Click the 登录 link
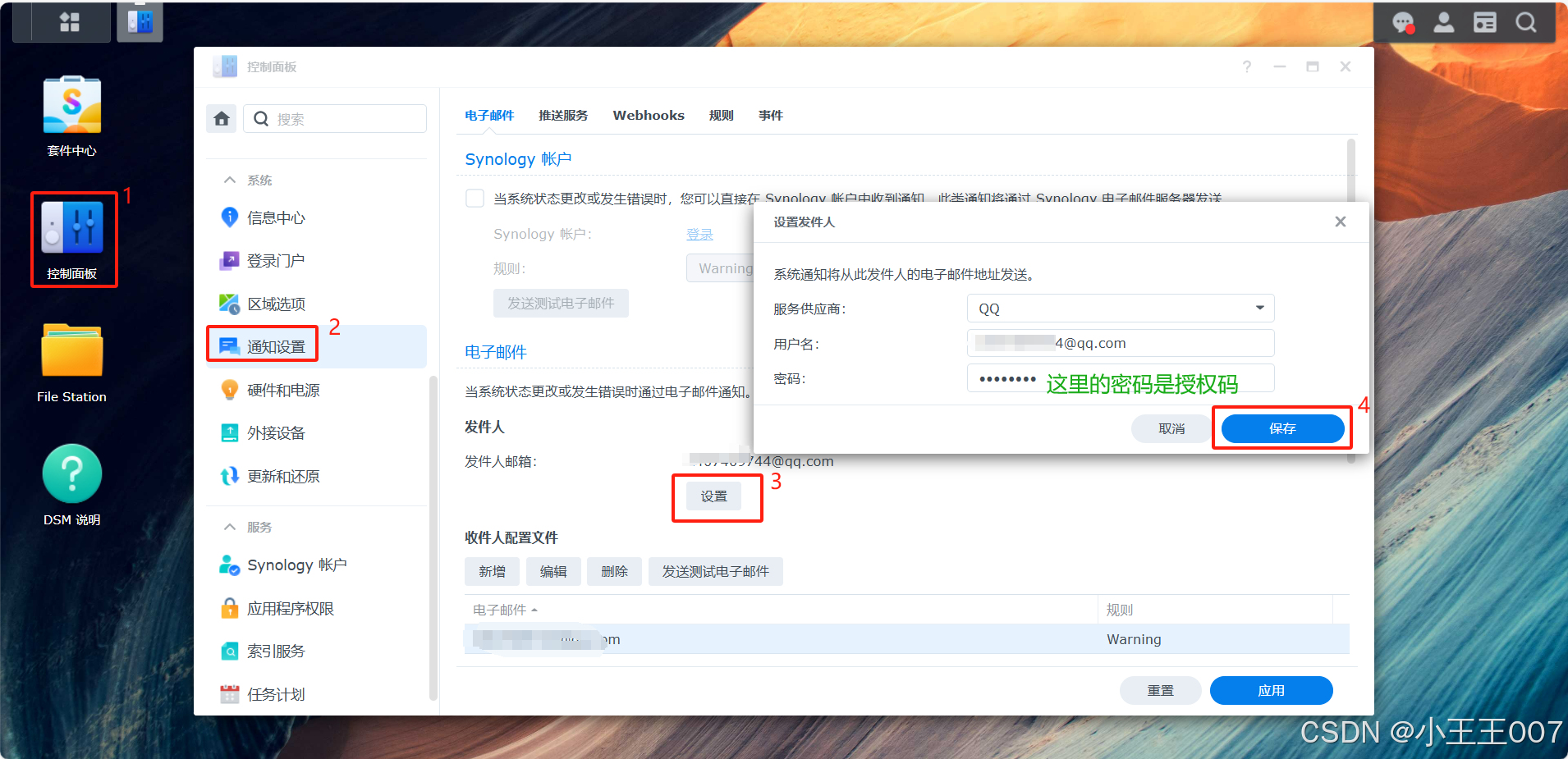1568x759 pixels. tap(699, 234)
